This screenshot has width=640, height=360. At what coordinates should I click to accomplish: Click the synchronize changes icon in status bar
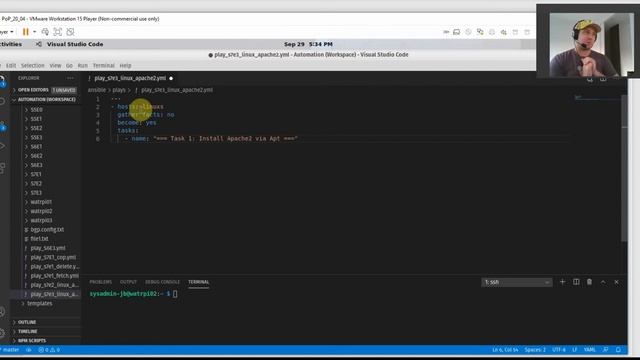[29, 350]
